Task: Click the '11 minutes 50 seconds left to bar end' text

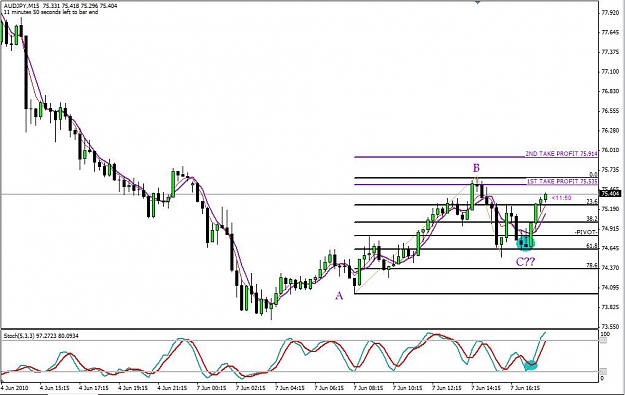Action: coord(50,12)
